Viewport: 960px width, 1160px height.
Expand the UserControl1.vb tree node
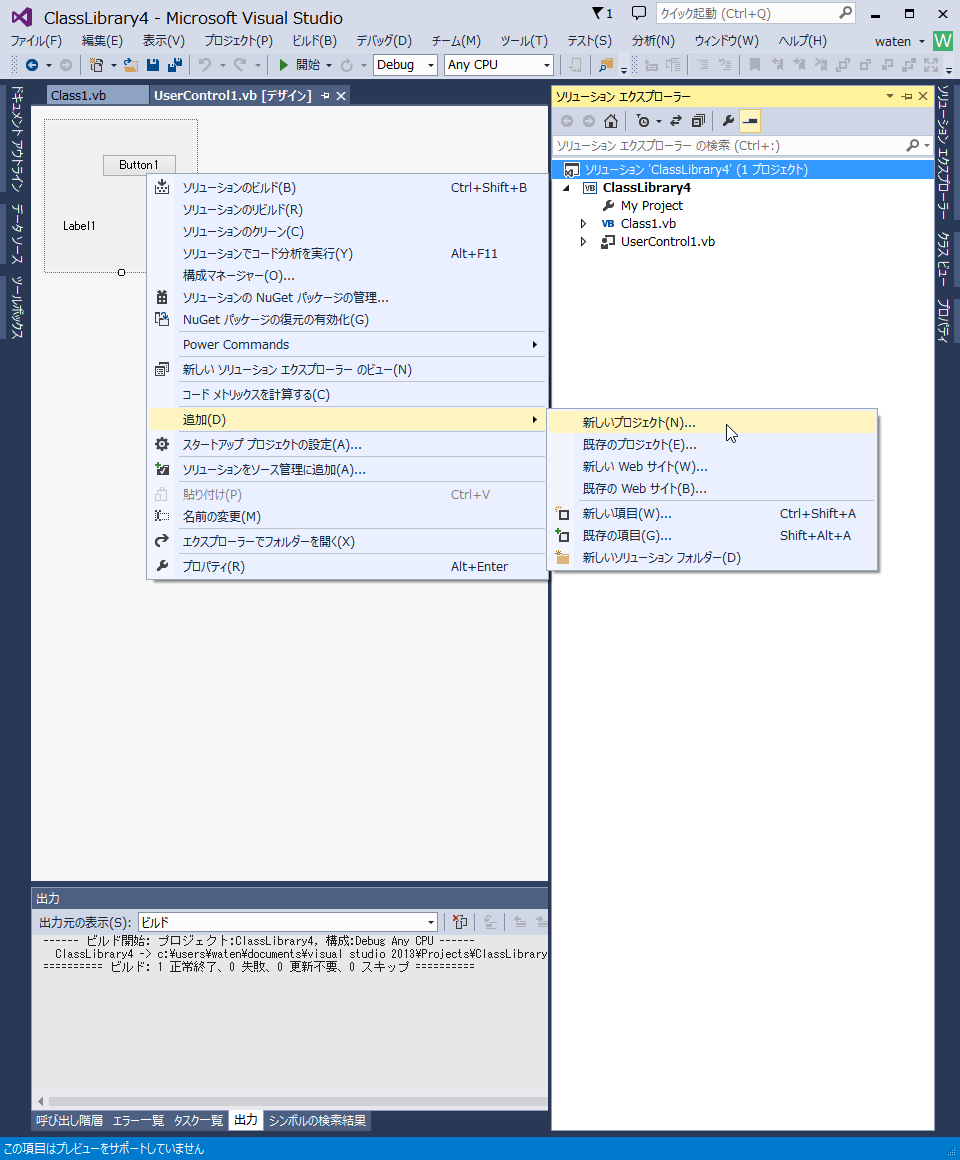click(x=583, y=241)
